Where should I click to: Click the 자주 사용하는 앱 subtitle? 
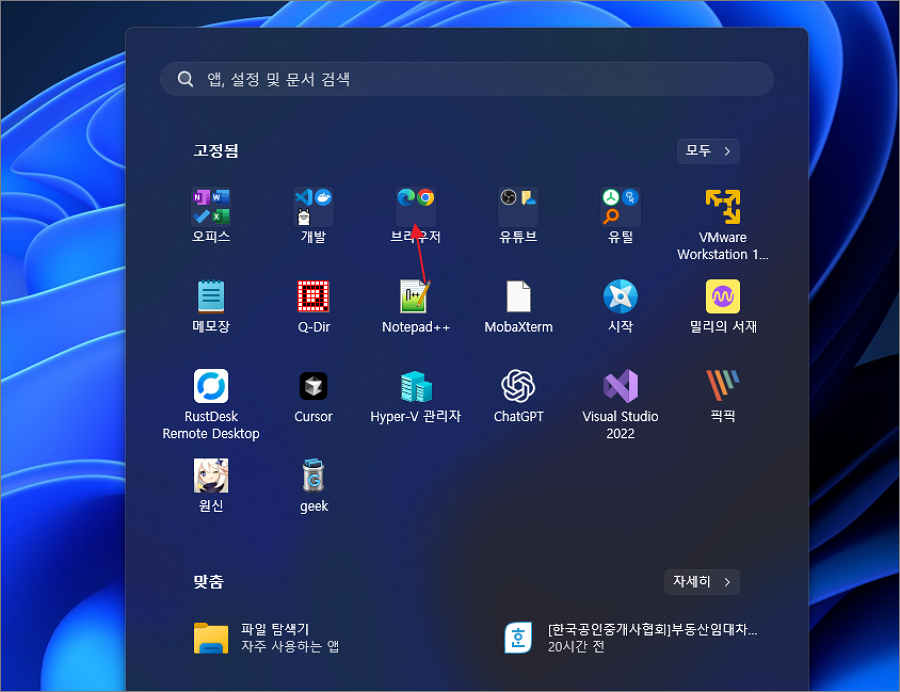point(289,647)
